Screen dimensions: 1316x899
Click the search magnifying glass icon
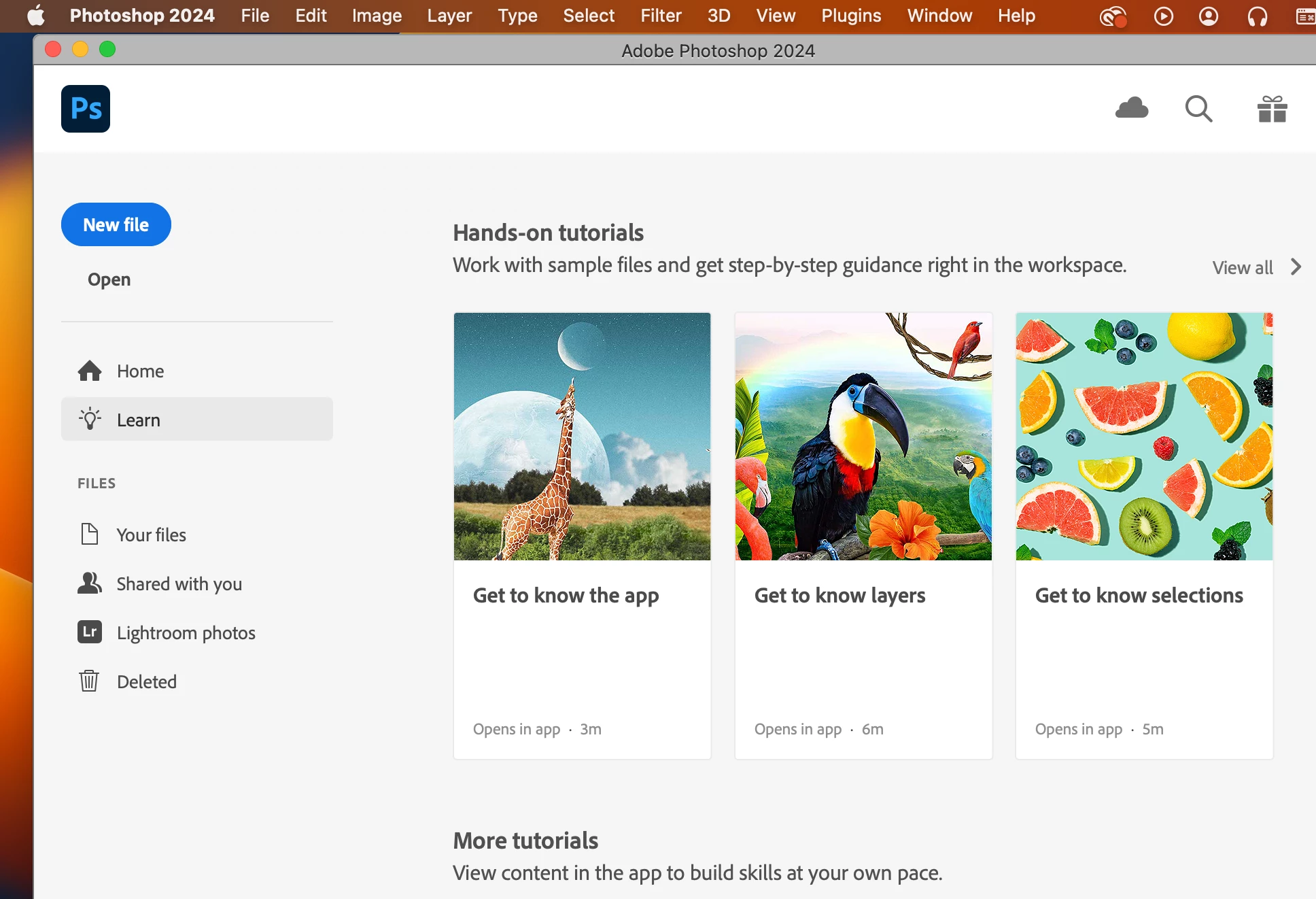[1198, 109]
